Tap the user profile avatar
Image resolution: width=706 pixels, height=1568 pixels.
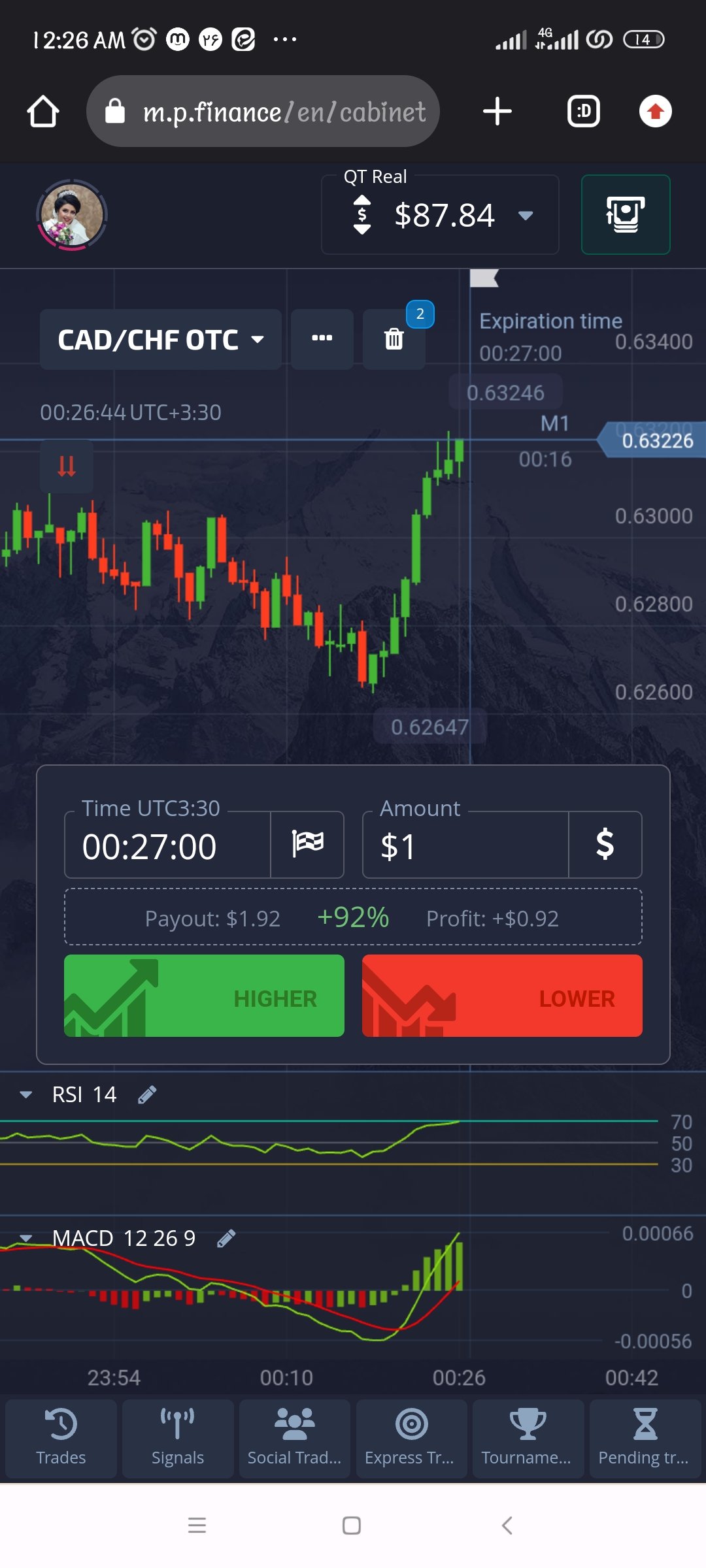coord(71,215)
